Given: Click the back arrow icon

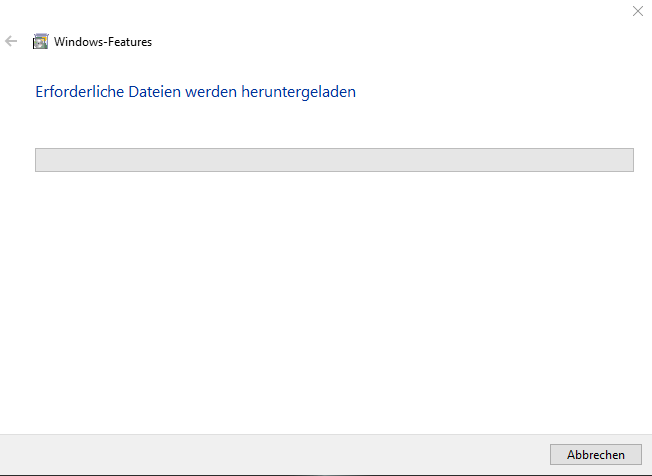Looking at the screenshot, I should [x=11, y=41].
